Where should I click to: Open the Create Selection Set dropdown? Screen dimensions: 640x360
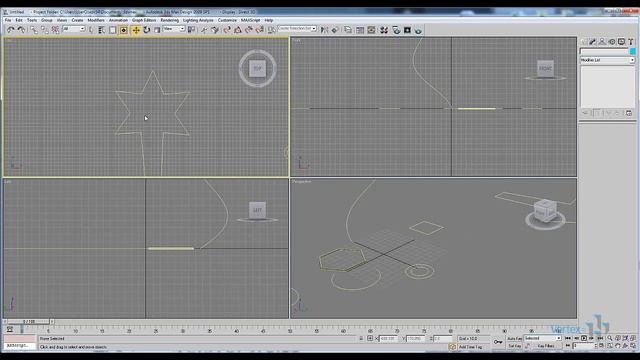(297, 29)
